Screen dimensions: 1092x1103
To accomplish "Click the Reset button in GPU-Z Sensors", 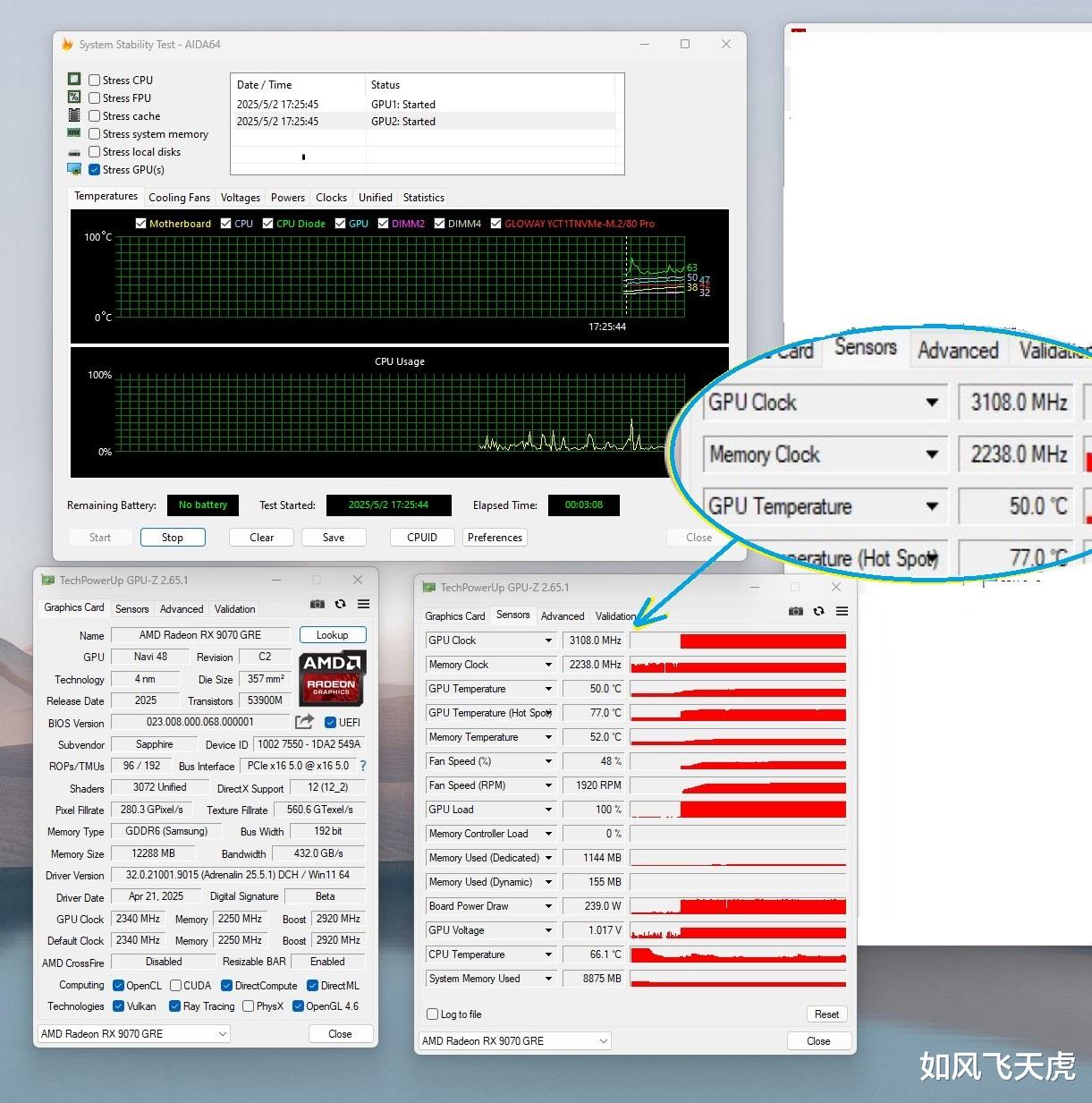I will 826,1014.
